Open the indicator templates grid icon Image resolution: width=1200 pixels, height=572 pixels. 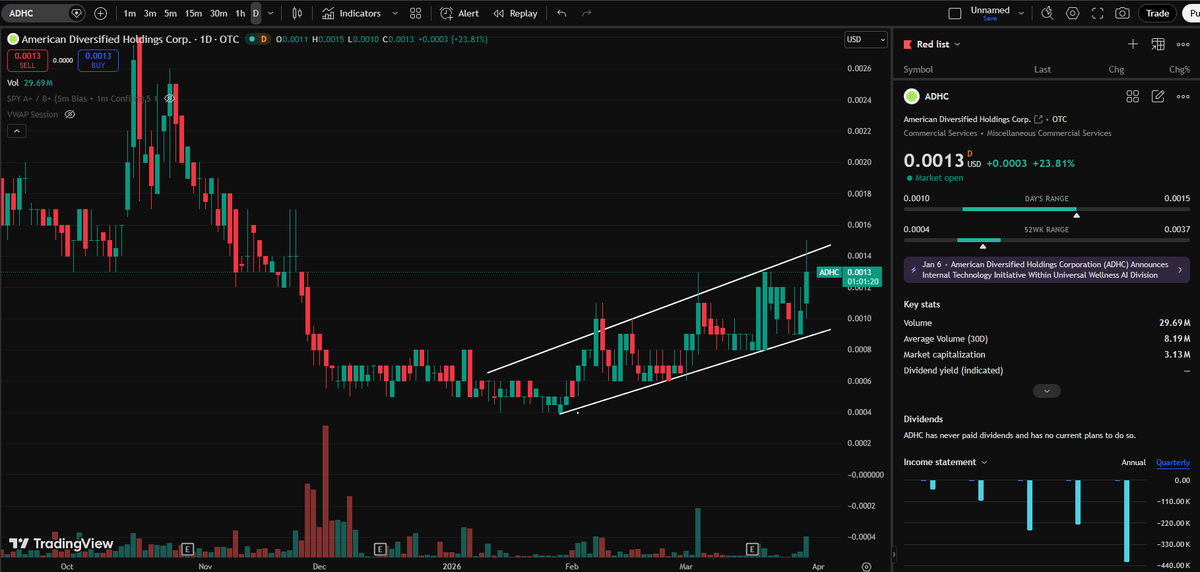(x=415, y=13)
